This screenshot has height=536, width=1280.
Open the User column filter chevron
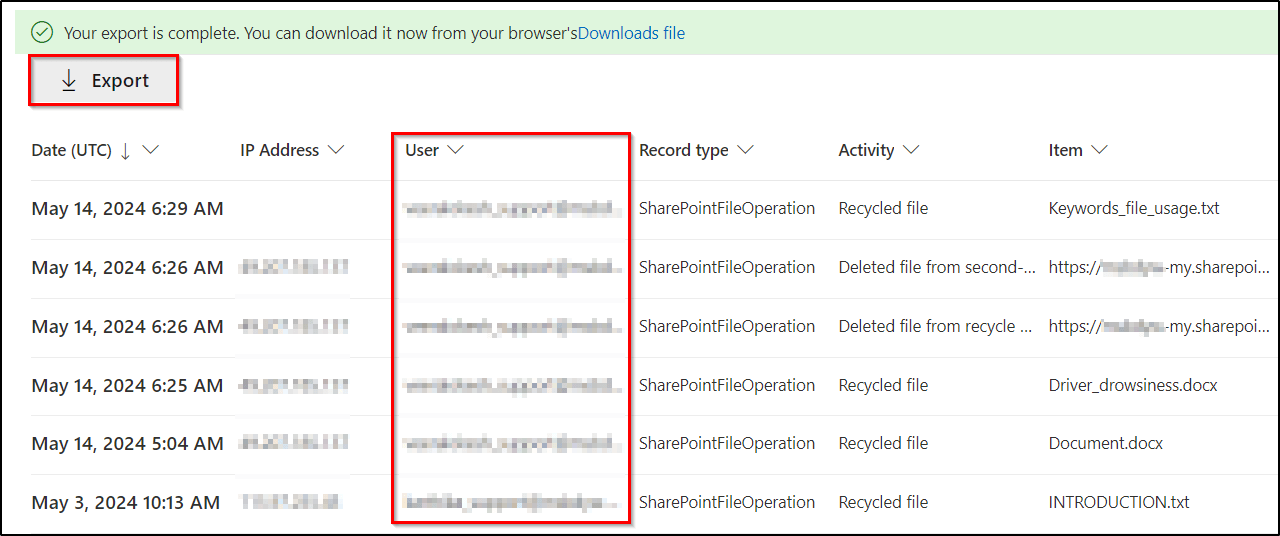(x=456, y=150)
